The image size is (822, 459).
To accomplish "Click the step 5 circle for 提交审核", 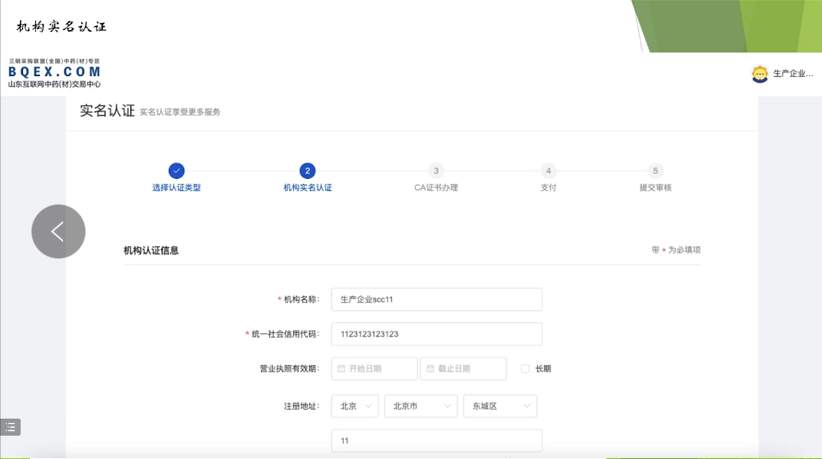I will tap(655, 171).
